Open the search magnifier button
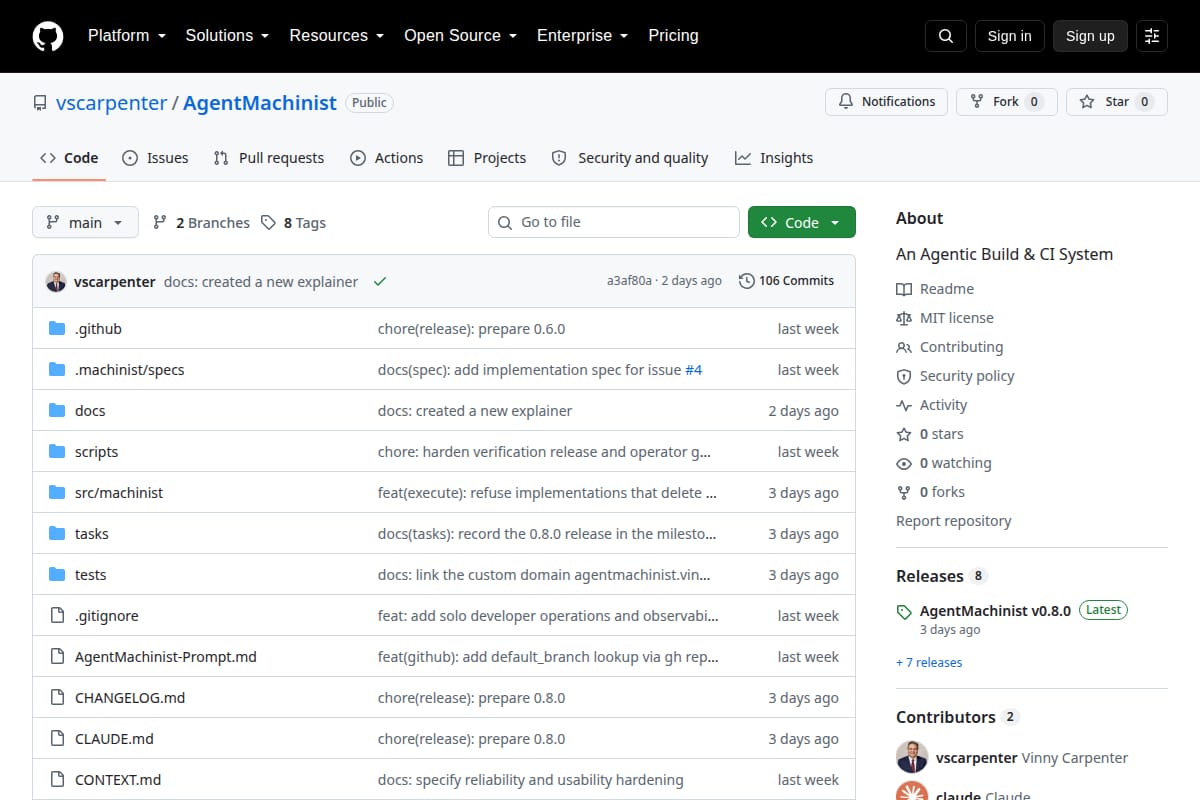Image resolution: width=1200 pixels, height=800 pixels. (x=946, y=36)
